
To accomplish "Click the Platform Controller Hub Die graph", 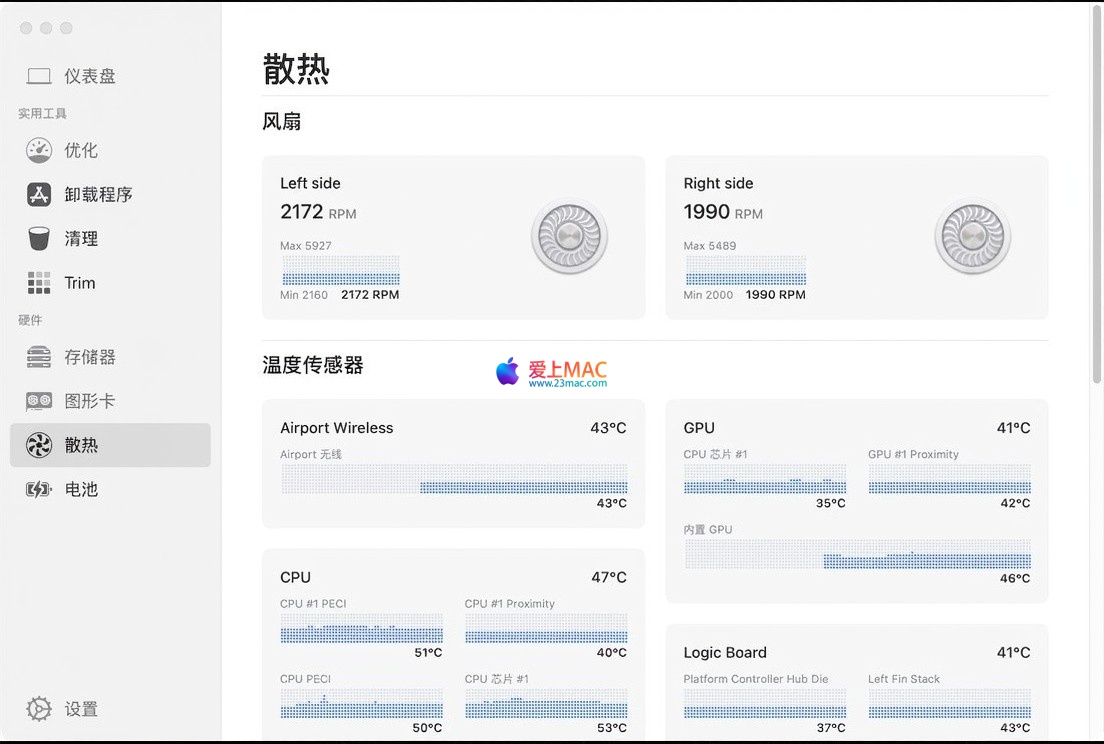I will 765,704.
